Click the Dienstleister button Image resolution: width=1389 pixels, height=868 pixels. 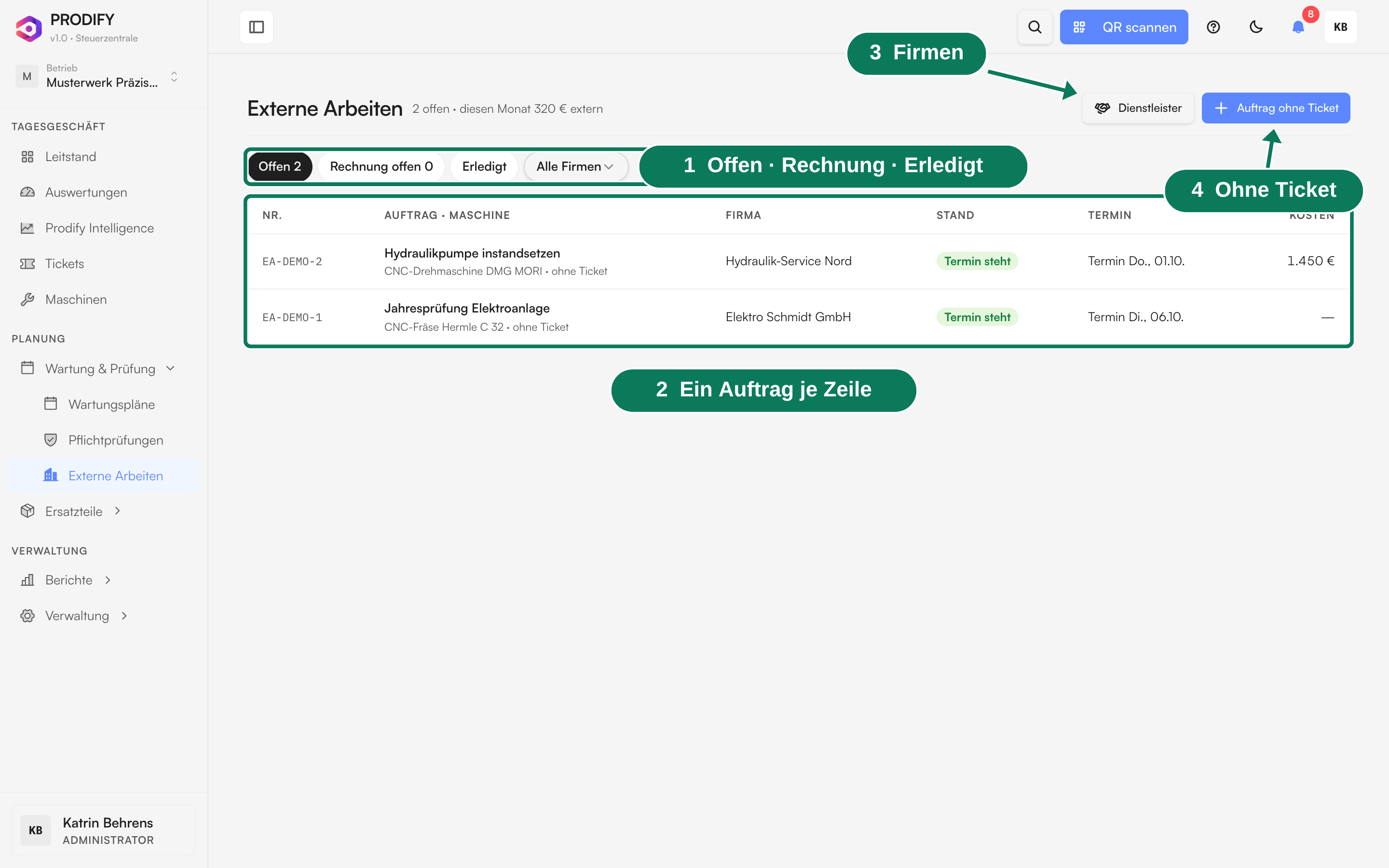[1138, 108]
